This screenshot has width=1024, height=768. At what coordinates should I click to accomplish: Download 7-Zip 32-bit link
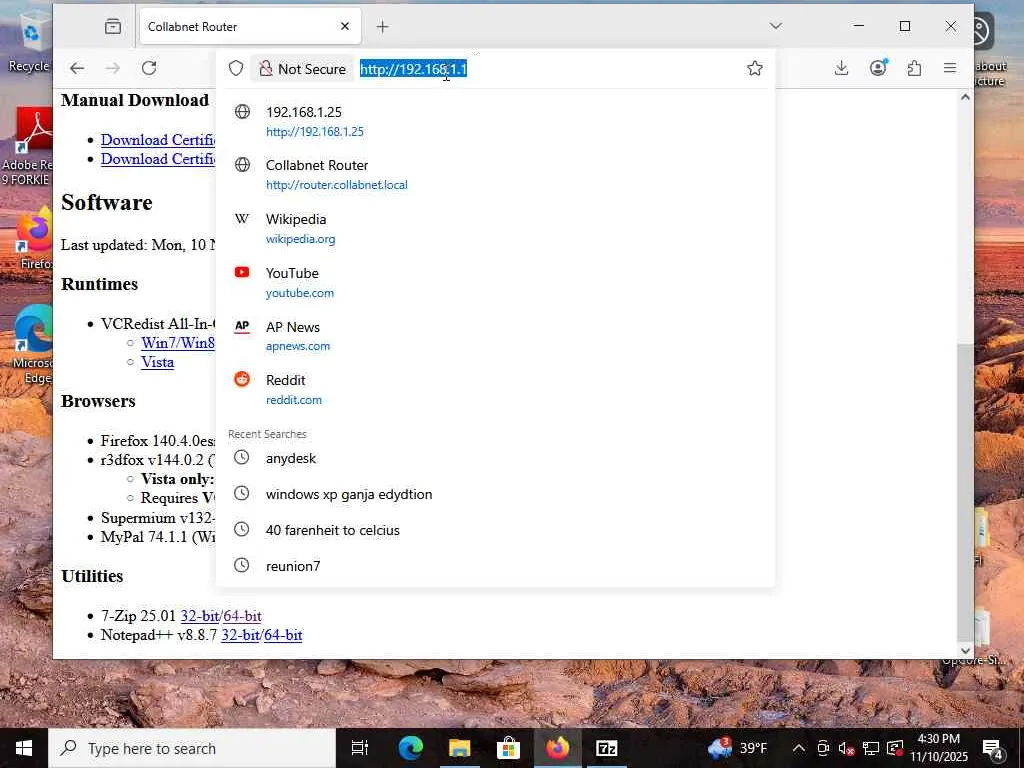click(x=200, y=616)
